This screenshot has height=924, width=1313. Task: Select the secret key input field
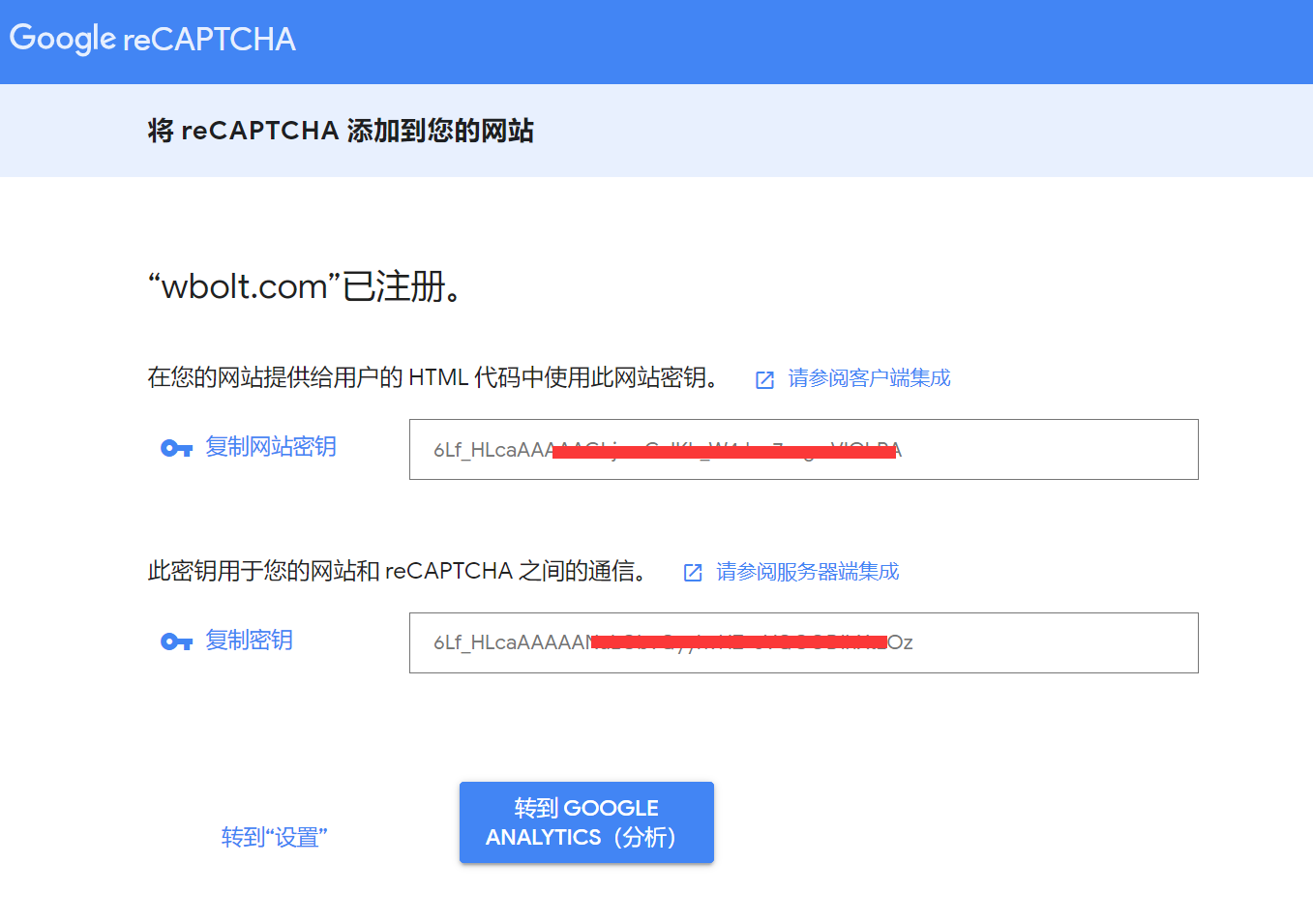point(804,642)
